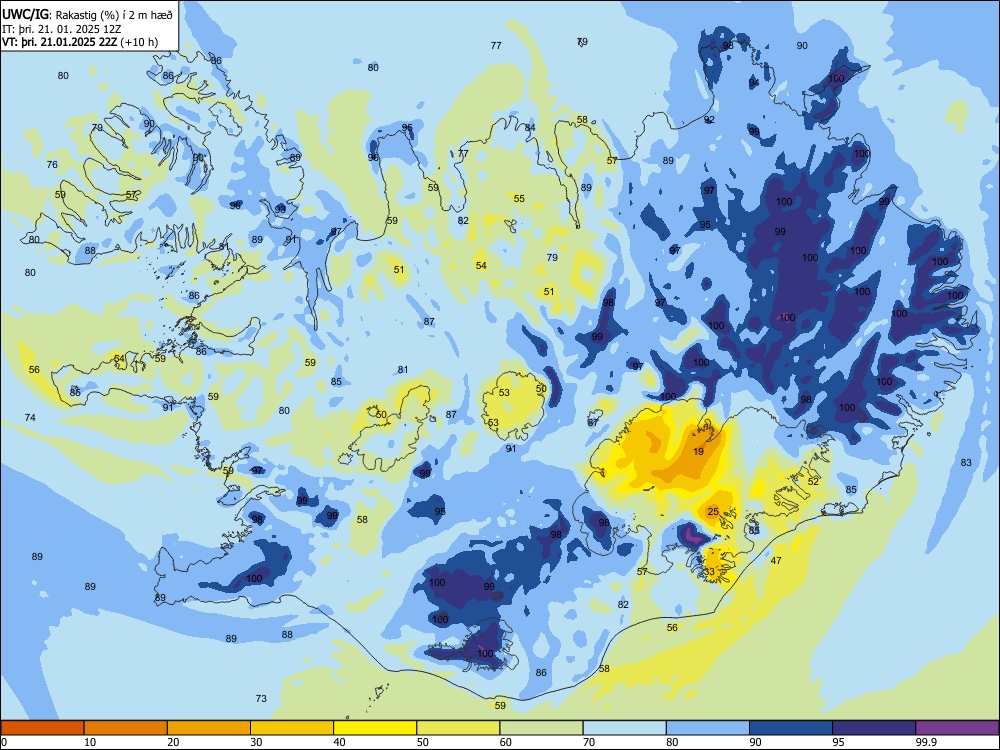The image size is (1000, 750).
Task: Select the legend tick label 20
Action: coord(173,742)
